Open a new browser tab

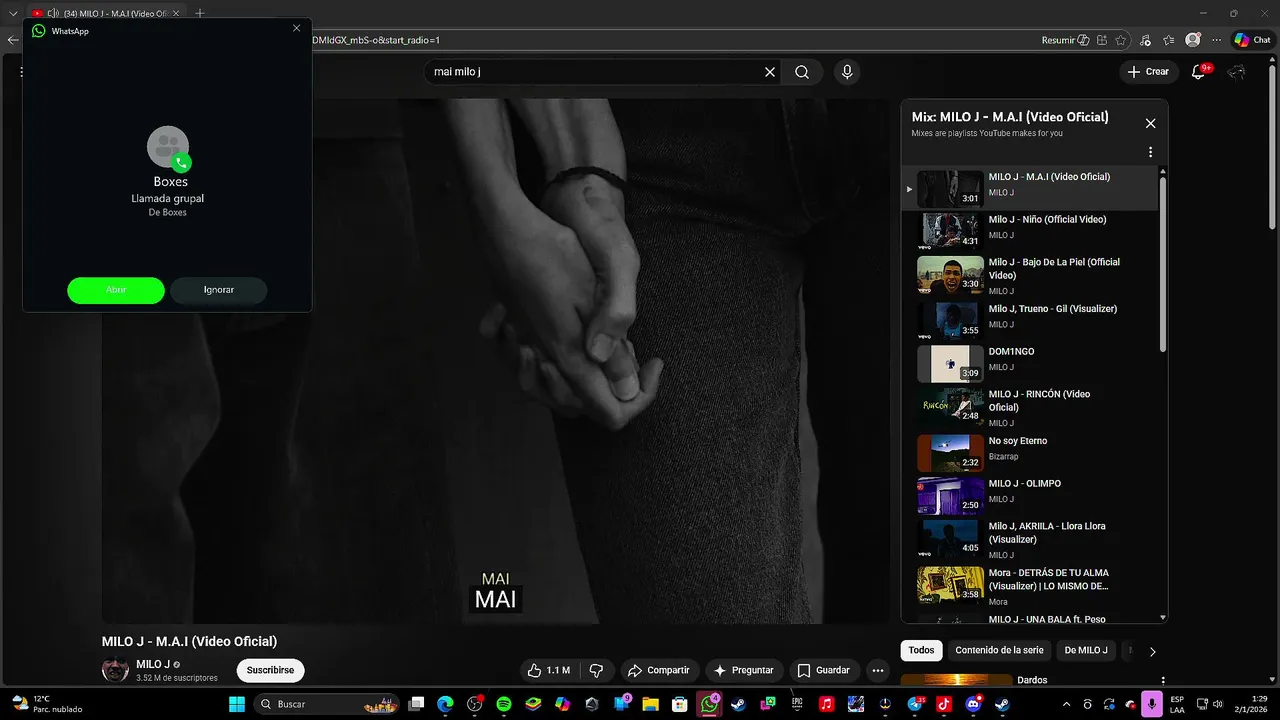tap(199, 13)
